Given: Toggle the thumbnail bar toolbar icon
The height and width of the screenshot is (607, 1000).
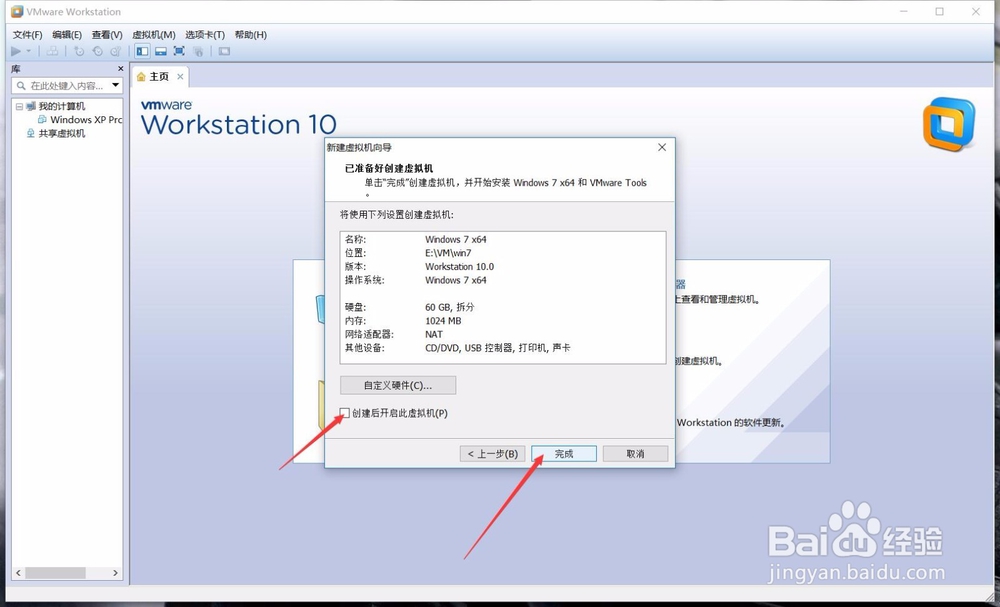Looking at the screenshot, I should (x=161, y=51).
